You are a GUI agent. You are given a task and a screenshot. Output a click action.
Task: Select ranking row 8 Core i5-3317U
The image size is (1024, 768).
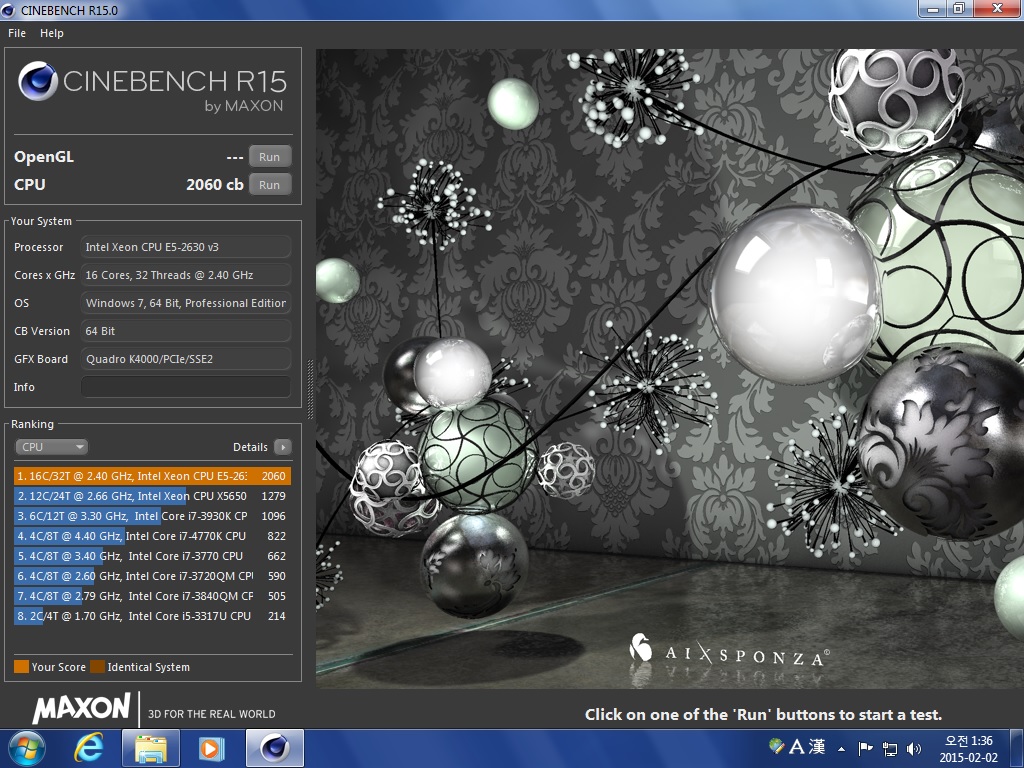152,616
